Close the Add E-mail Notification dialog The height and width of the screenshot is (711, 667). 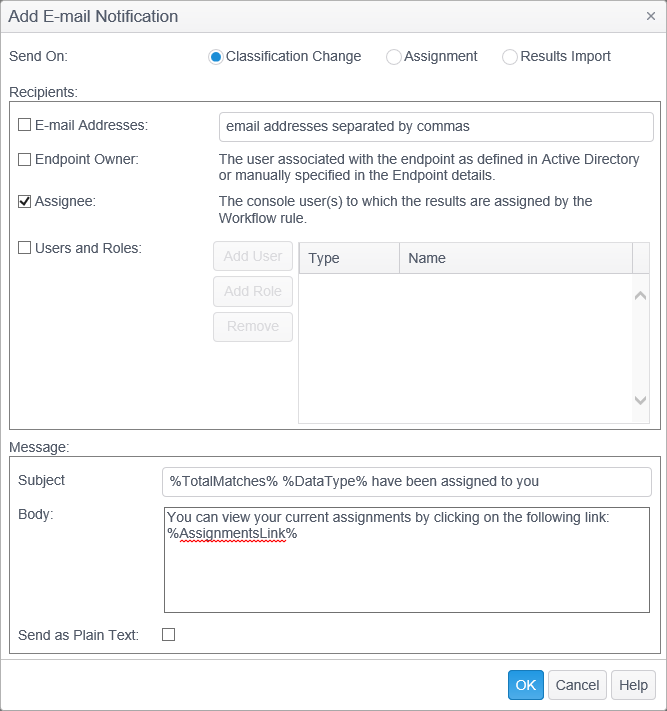pyautogui.click(x=651, y=16)
